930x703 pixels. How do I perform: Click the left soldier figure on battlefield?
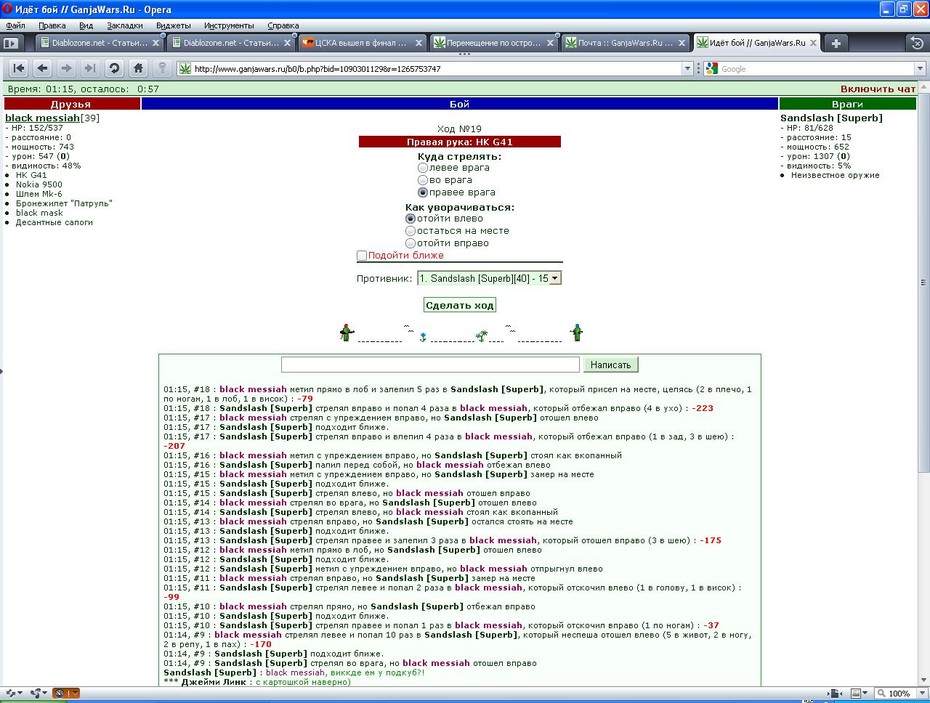346,333
